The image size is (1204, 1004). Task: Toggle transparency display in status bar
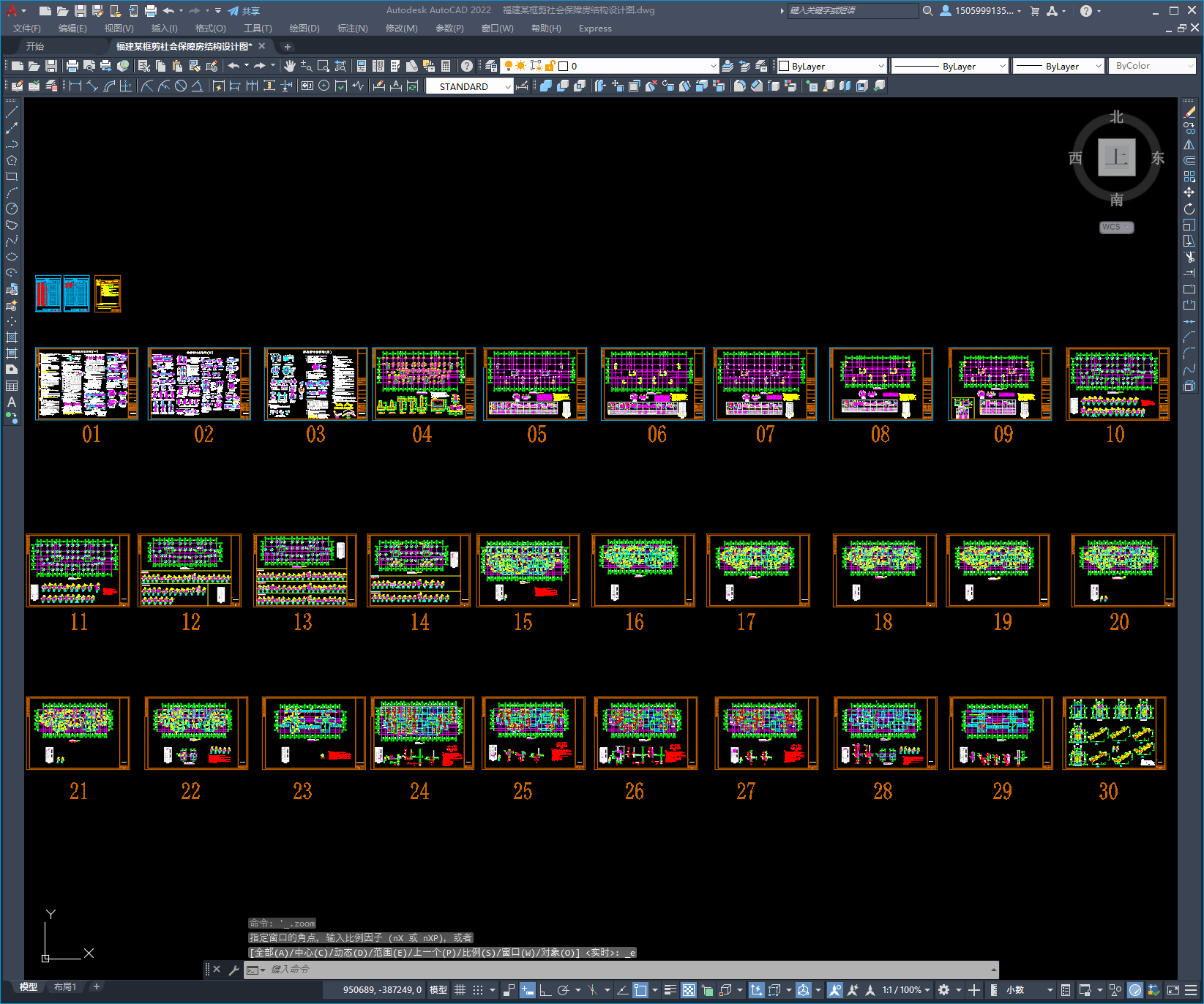click(x=689, y=990)
